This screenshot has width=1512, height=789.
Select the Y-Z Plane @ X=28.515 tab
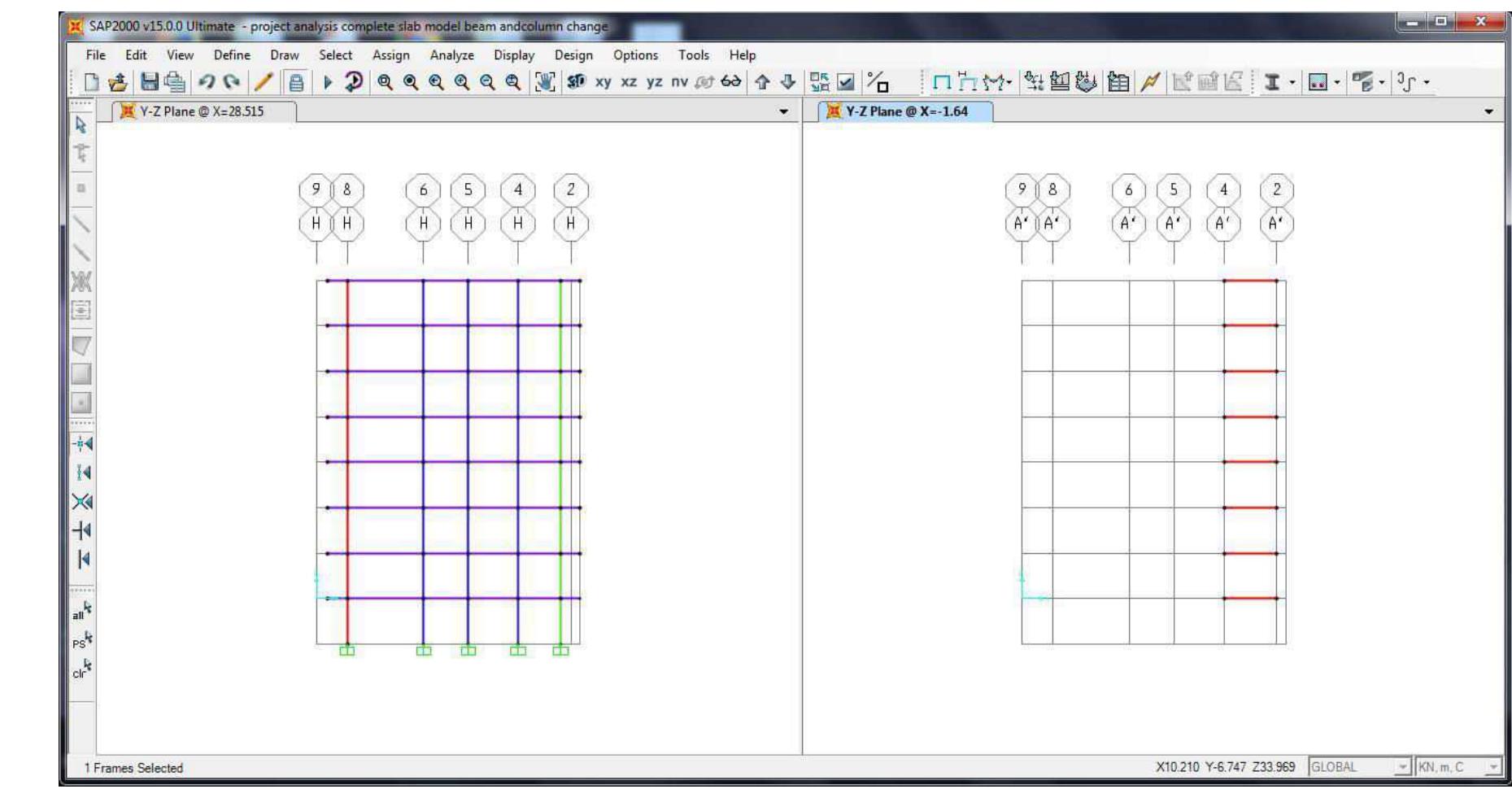(x=202, y=111)
